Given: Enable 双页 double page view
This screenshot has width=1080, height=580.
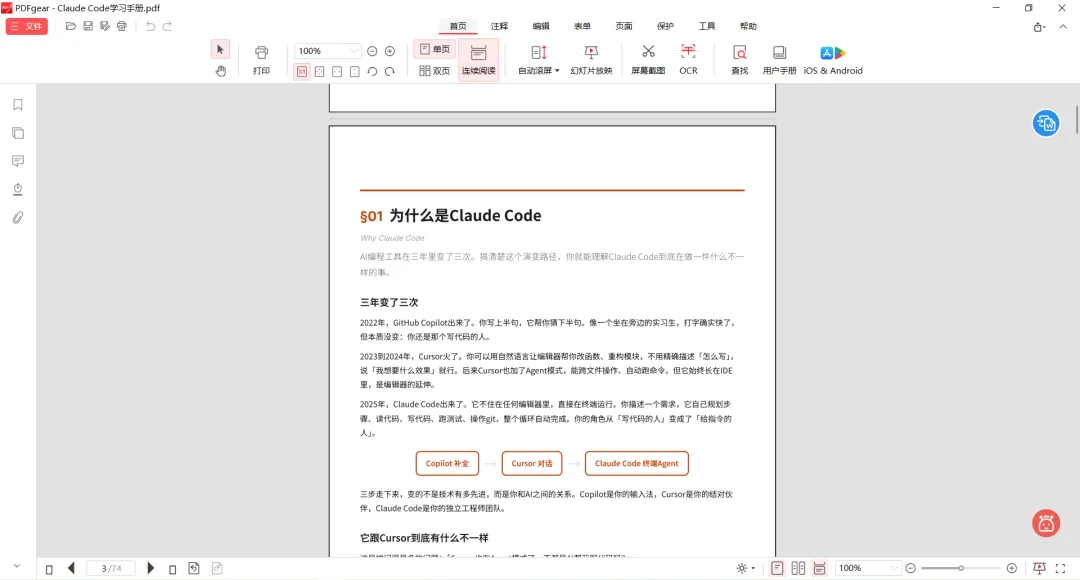Looking at the screenshot, I should coord(435,70).
